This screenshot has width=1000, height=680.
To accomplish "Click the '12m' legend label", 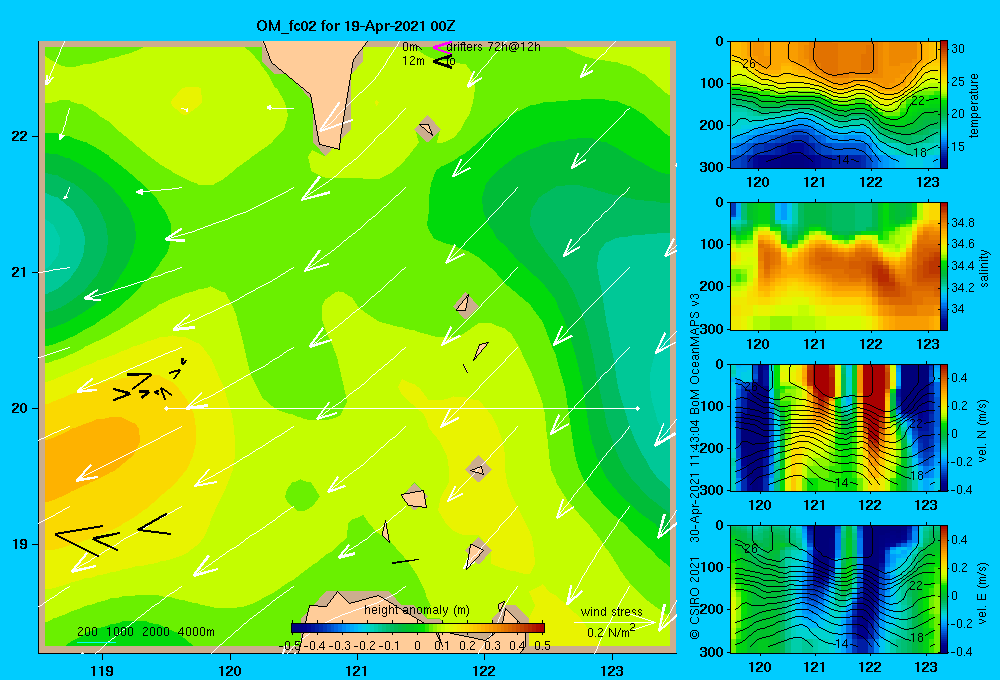I will pos(413,61).
